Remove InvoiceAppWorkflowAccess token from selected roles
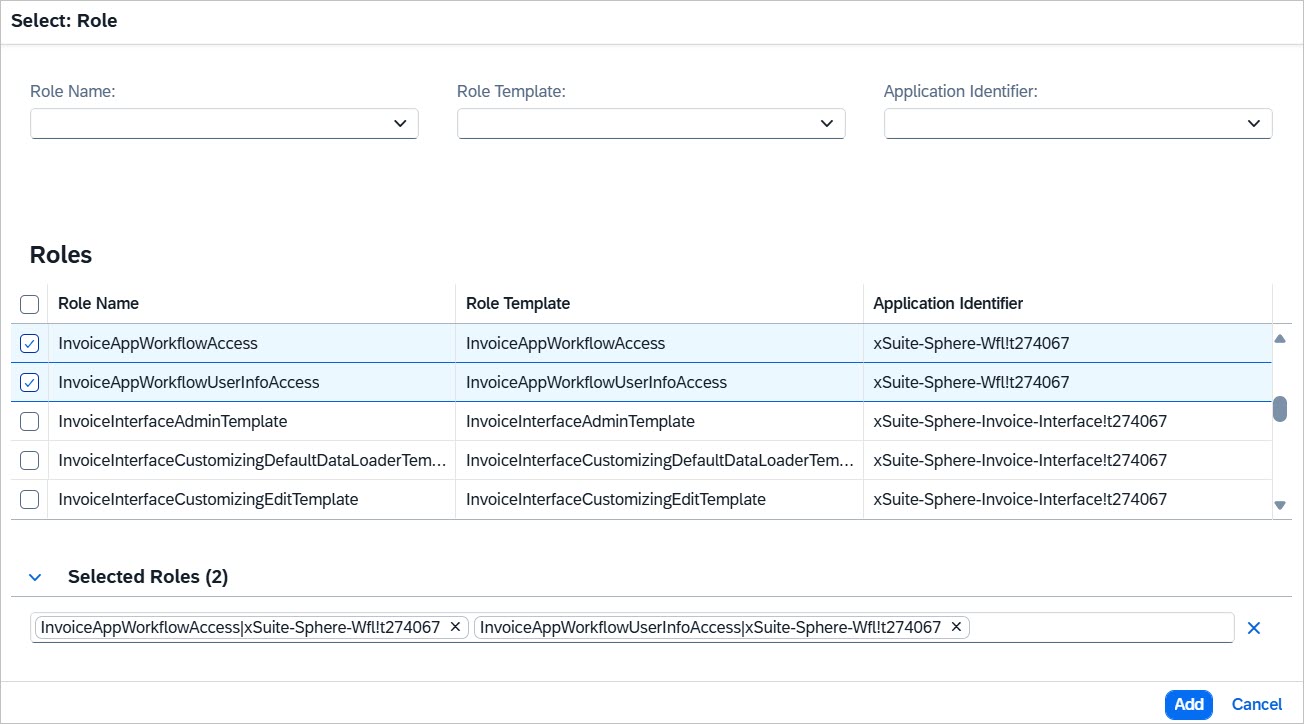The image size is (1304, 724). (455, 627)
